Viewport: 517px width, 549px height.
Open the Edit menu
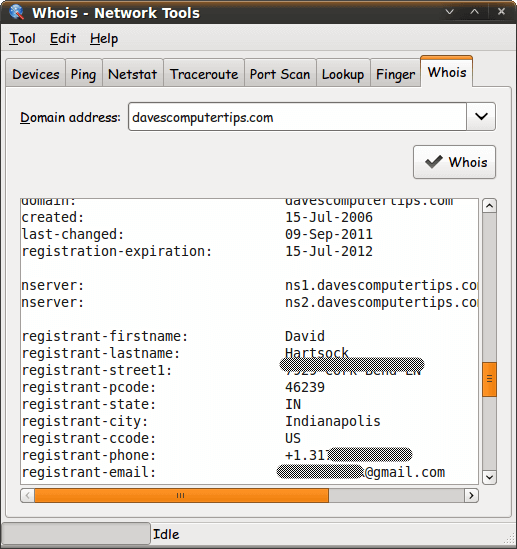click(x=63, y=39)
